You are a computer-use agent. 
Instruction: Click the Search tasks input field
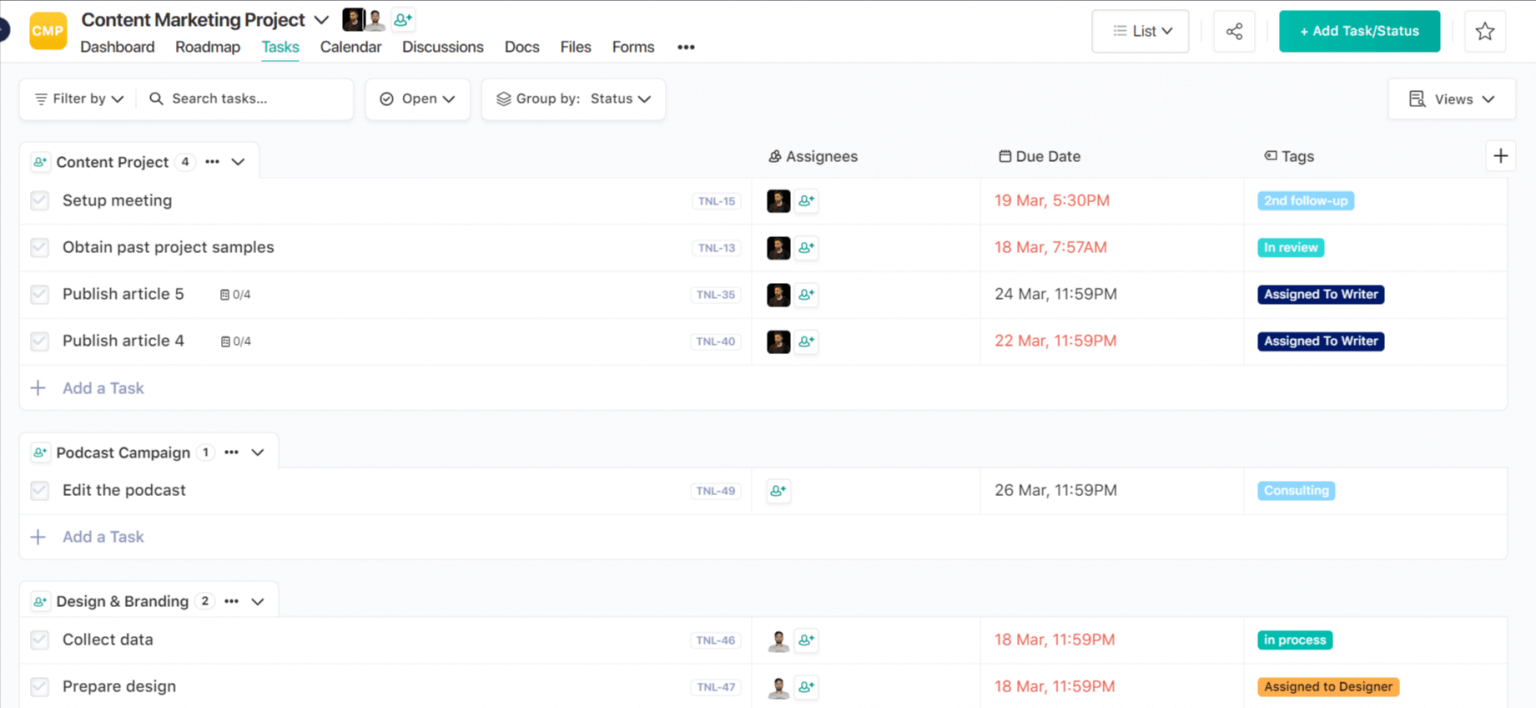coord(245,99)
